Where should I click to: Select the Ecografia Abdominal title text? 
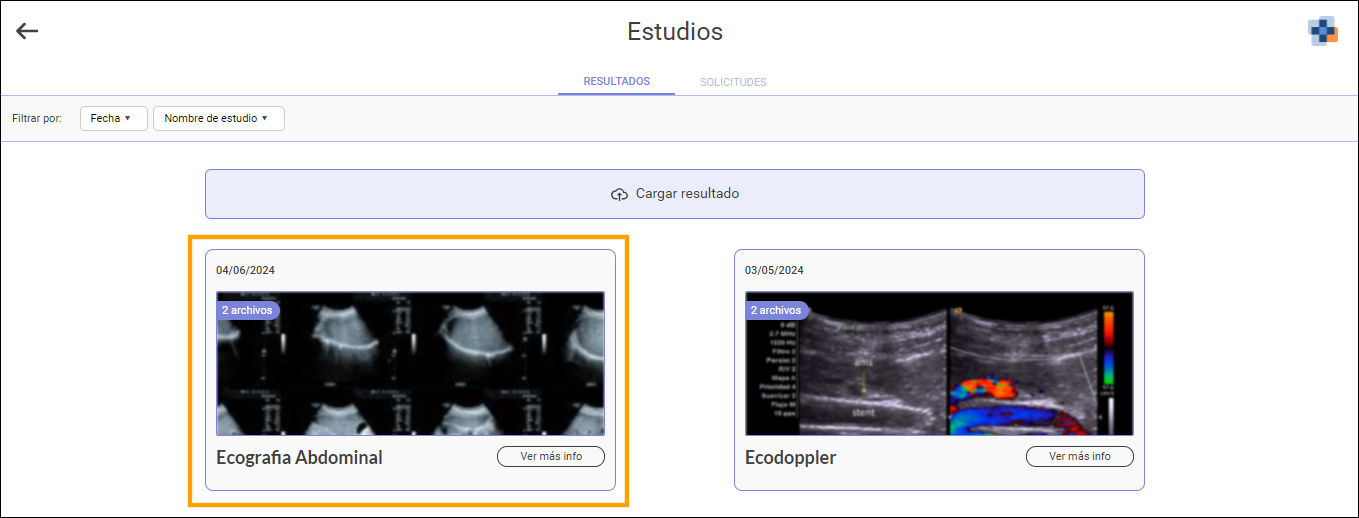pos(299,458)
